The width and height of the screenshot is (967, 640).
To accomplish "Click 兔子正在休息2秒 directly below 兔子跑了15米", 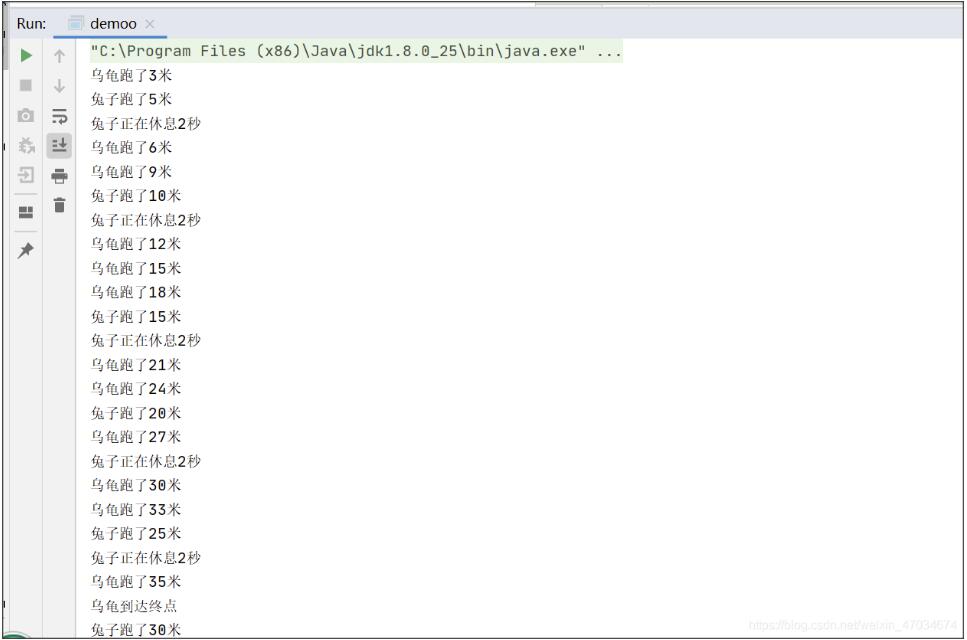I will click(x=146, y=340).
